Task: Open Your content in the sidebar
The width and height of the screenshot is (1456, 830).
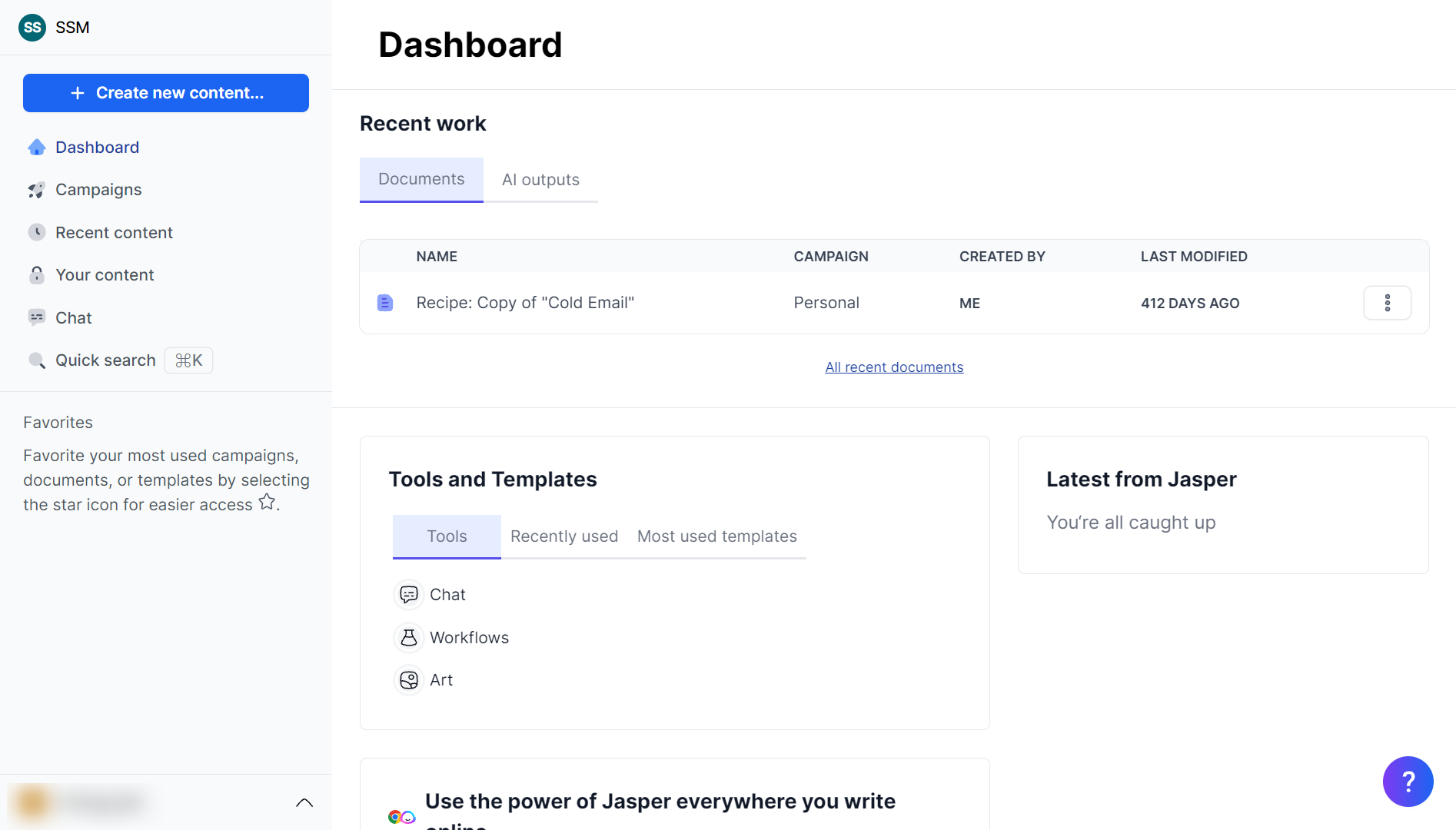Action: click(x=105, y=275)
